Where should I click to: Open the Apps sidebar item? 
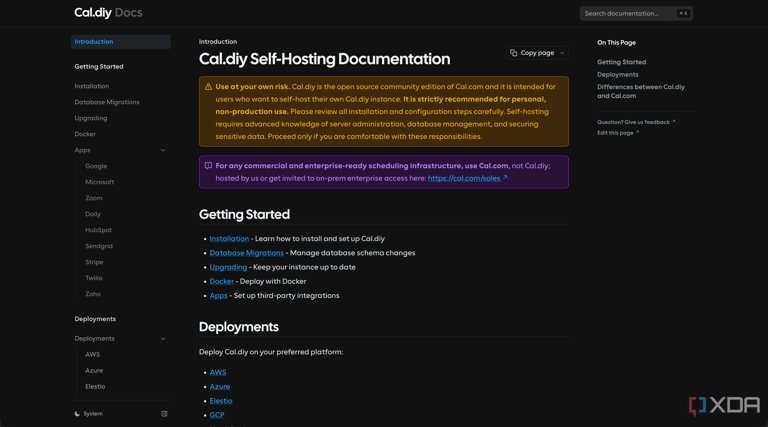(82, 150)
